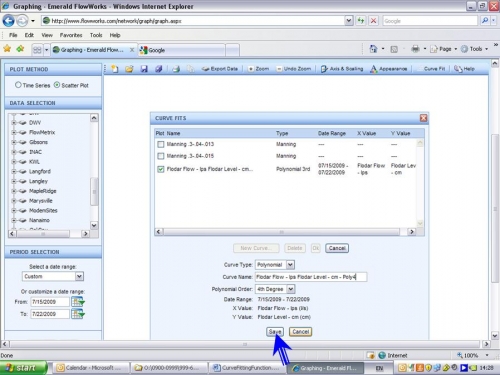The width and height of the screenshot is (500, 375).
Task: Click the New graph toolbar icon
Action: pos(115,69)
